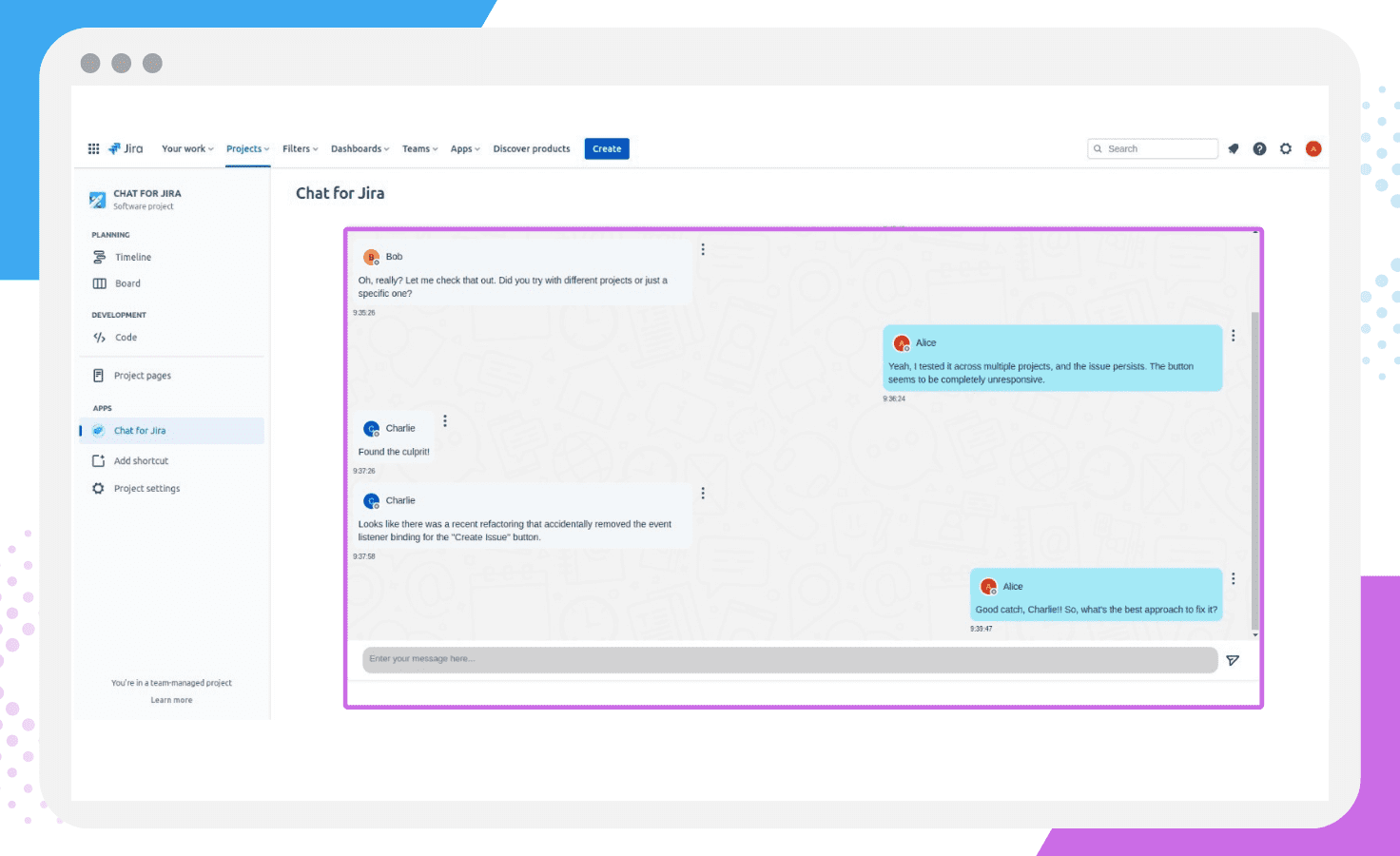Click the blue Create button

(x=606, y=148)
